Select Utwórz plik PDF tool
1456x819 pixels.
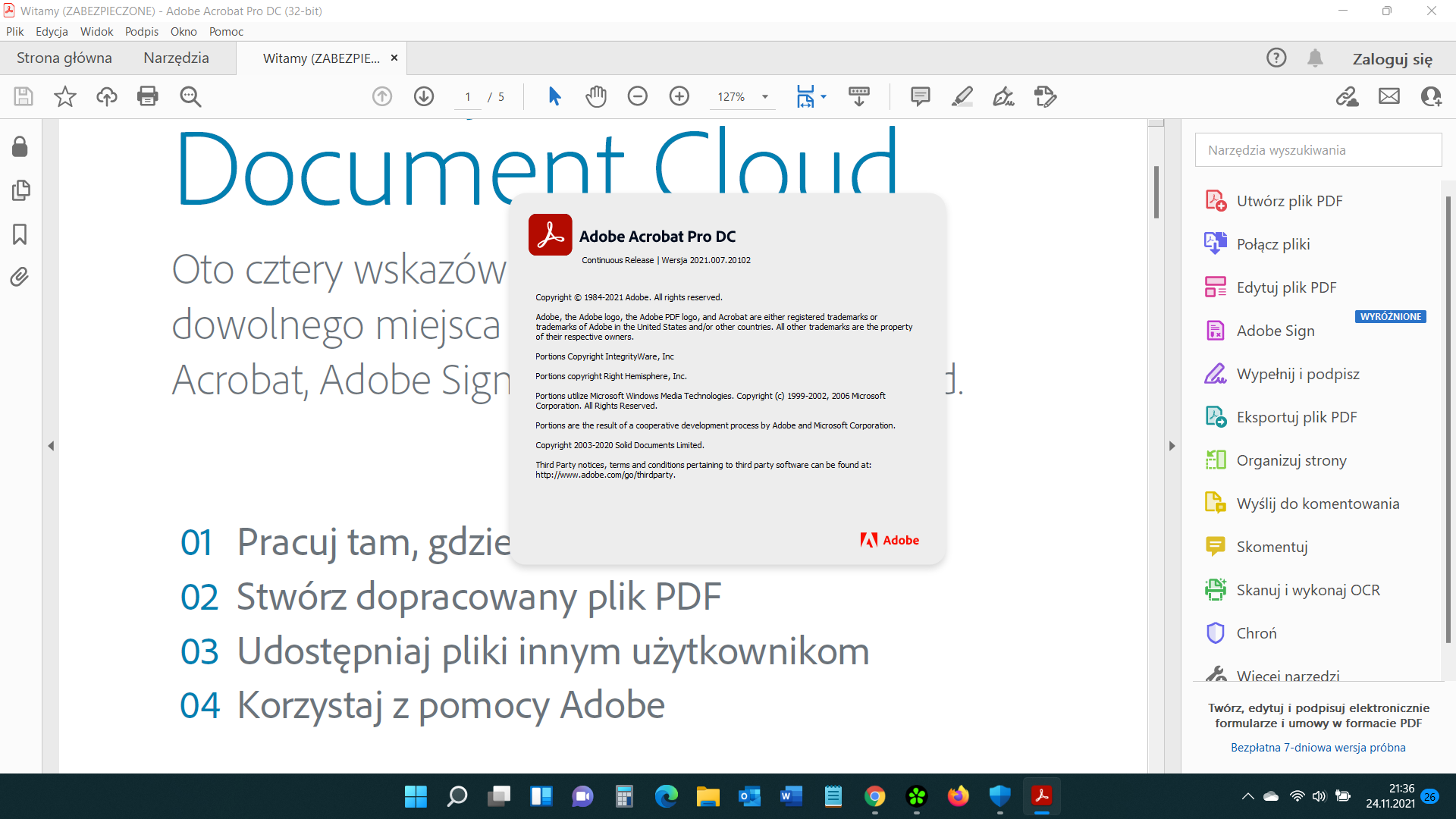(1274, 201)
